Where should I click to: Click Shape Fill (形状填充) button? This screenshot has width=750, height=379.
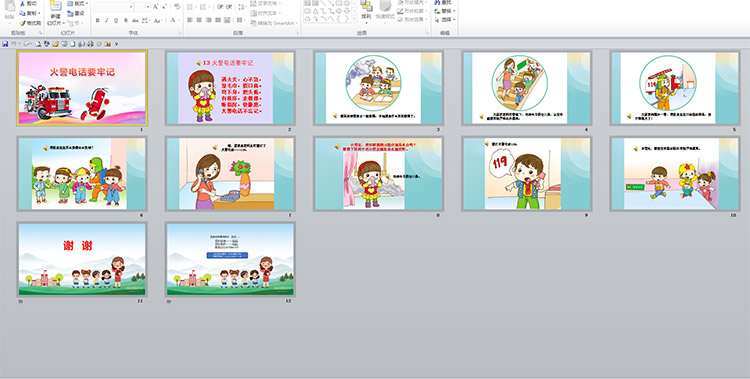click(412, 2)
